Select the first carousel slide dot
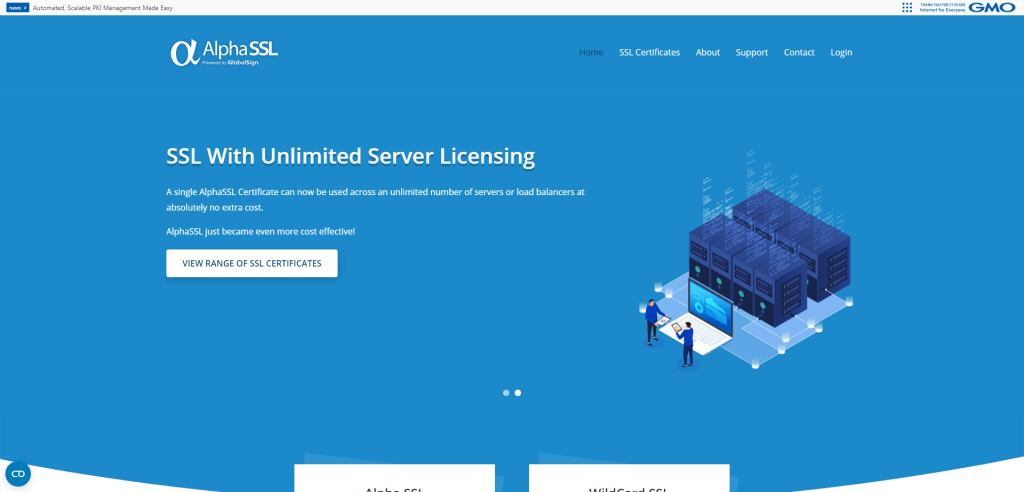This screenshot has width=1024, height=492. pyautogui.click(x=506, y=393)
